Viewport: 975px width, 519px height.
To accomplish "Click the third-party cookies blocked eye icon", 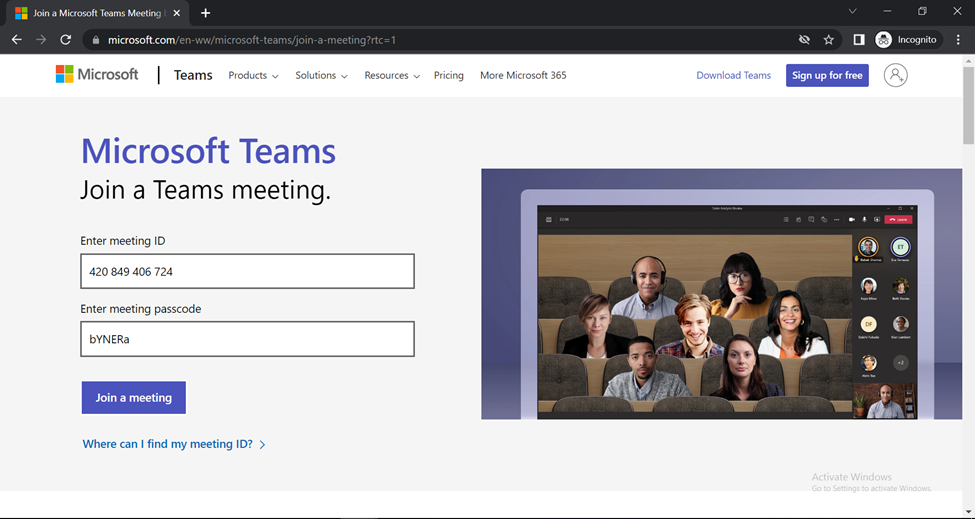I will click(804, 40).
